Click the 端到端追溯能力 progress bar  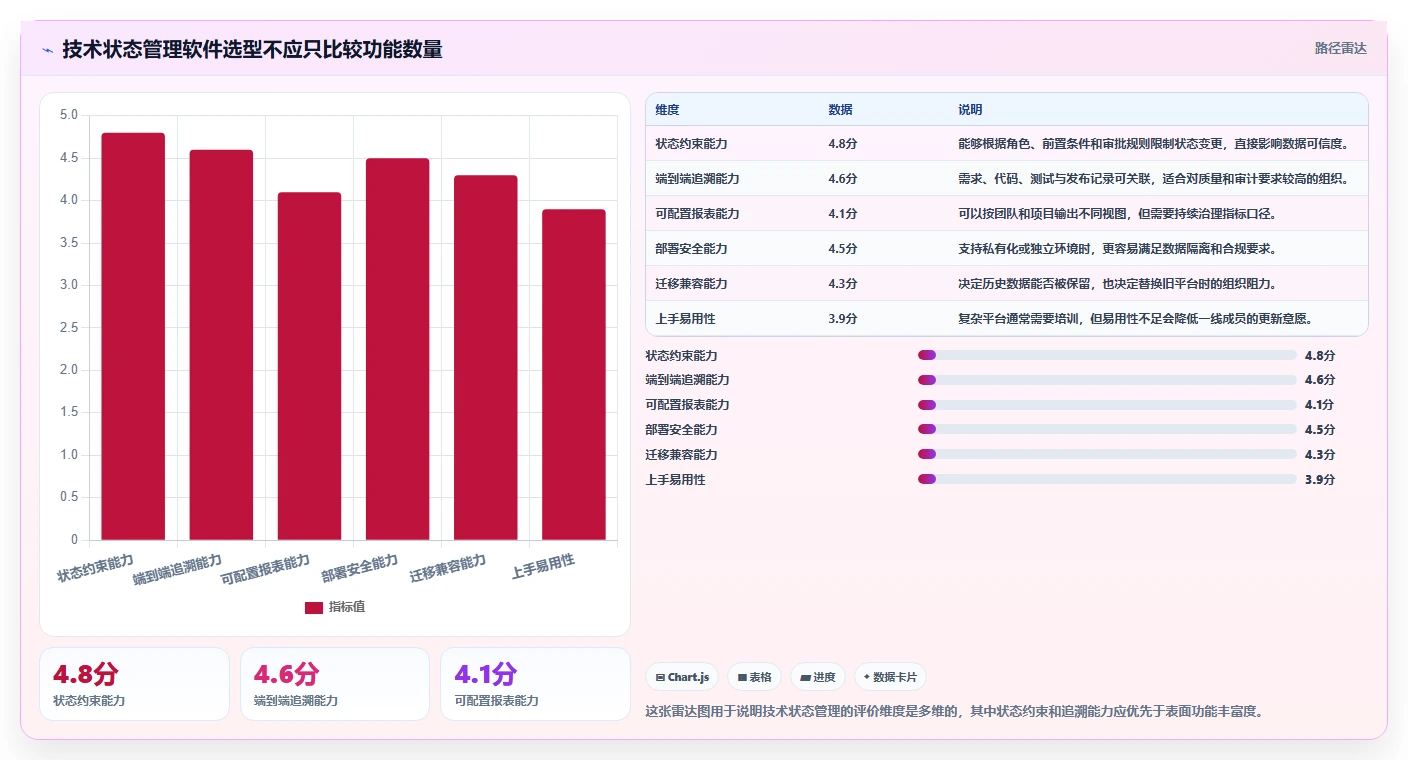tap(1107, 380)
